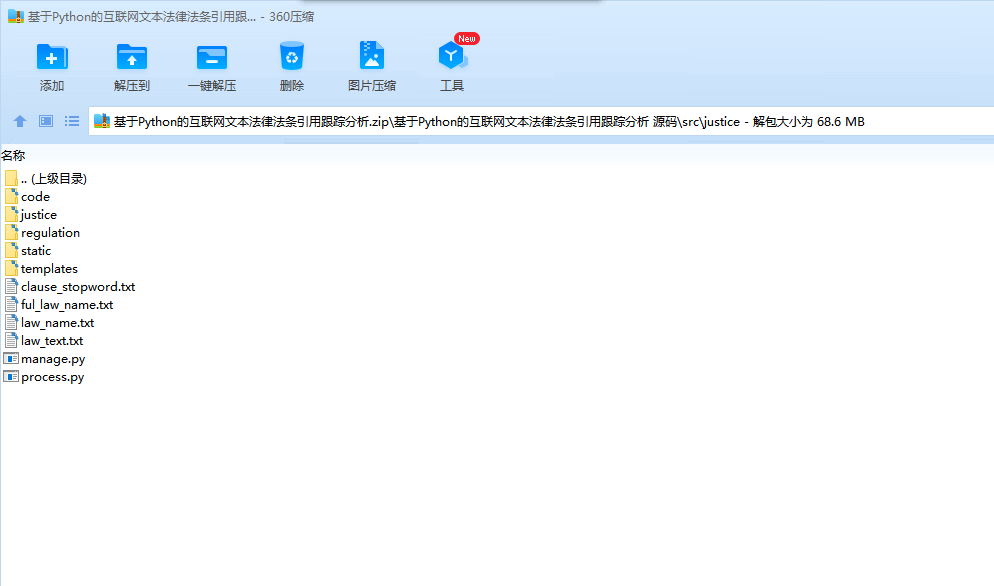Select the justice folder icon
Image resolution: width=994 pixels, height=586 pixels.
(11, 214)
